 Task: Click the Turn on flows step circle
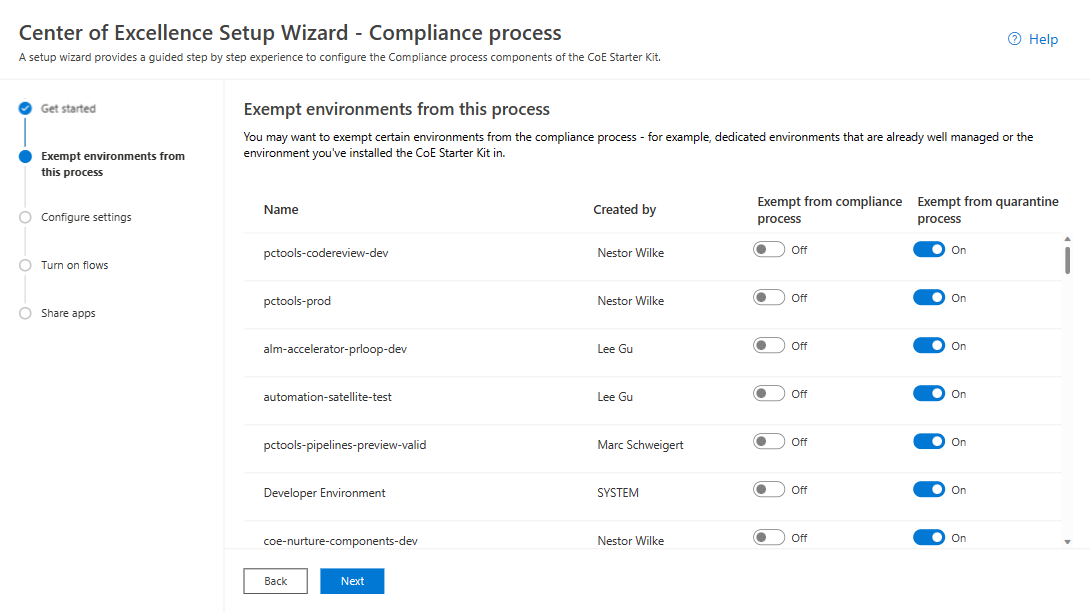(25, 265)
